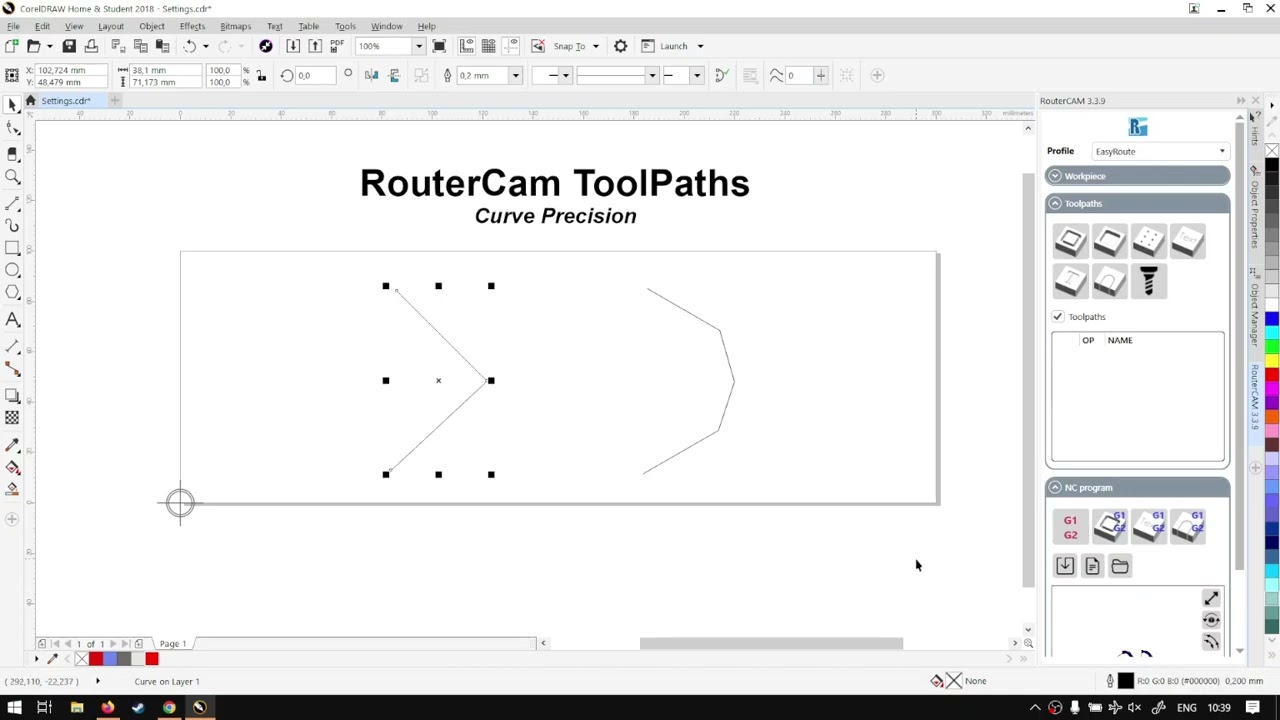Toggle the Show guidelines button

click(x=511, y=46)
